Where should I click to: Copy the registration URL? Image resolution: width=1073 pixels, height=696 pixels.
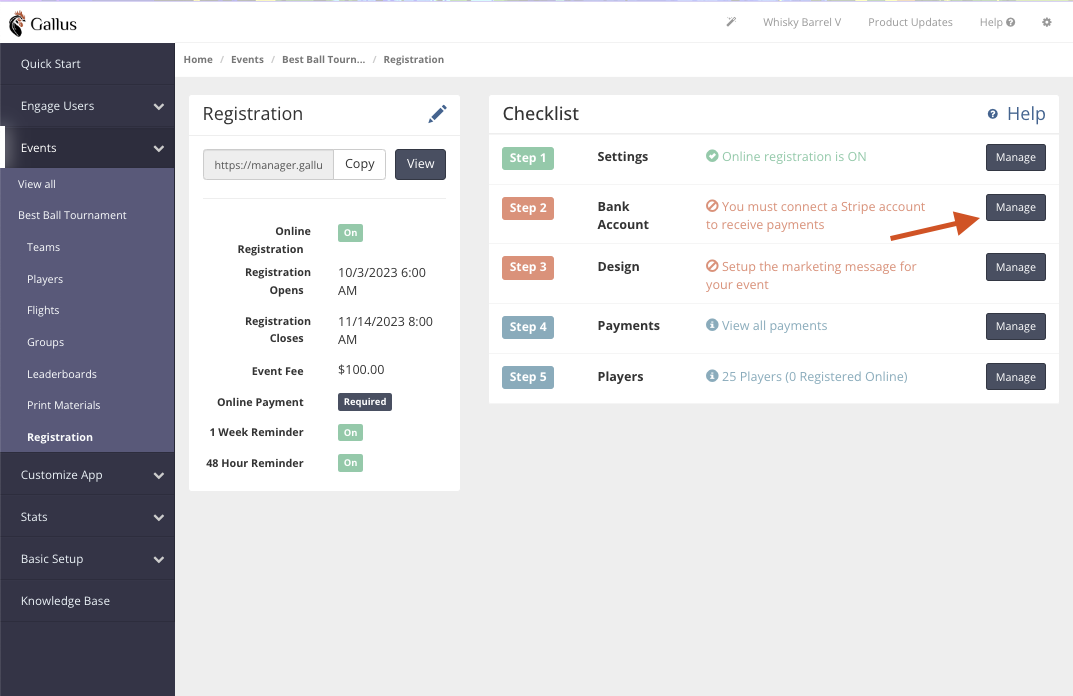359,164
